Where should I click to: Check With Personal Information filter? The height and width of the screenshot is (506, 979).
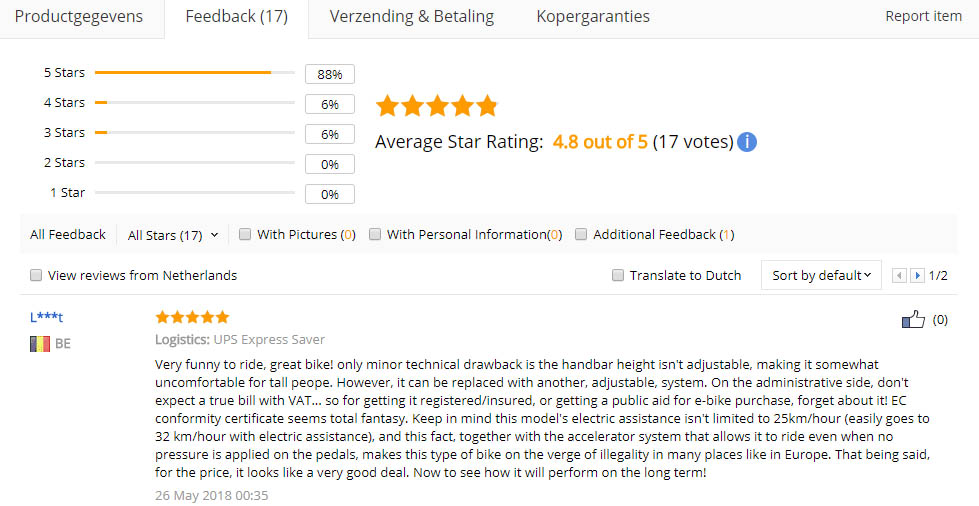pyautogui.click(x=375, y=234)
